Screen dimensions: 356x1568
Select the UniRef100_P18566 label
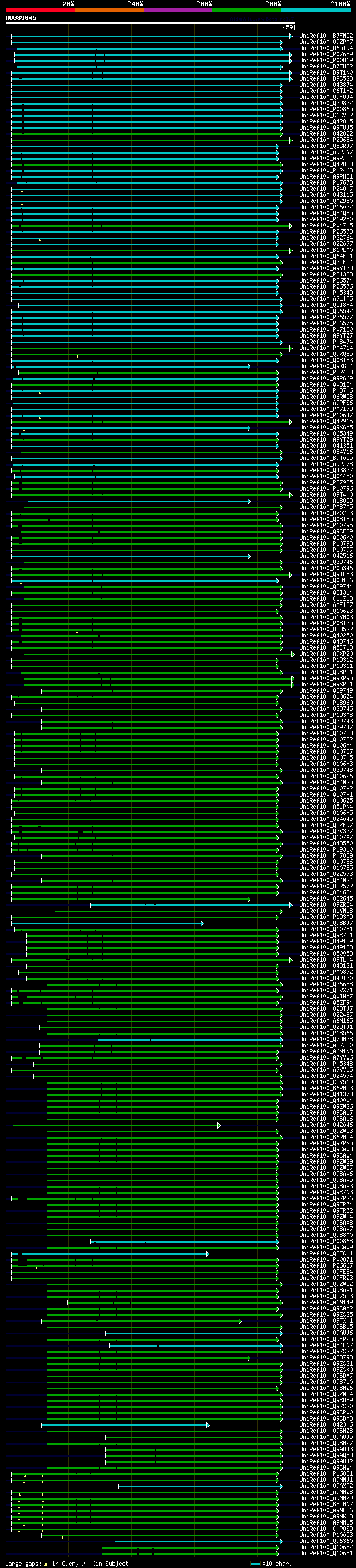tap(326, 1033)
